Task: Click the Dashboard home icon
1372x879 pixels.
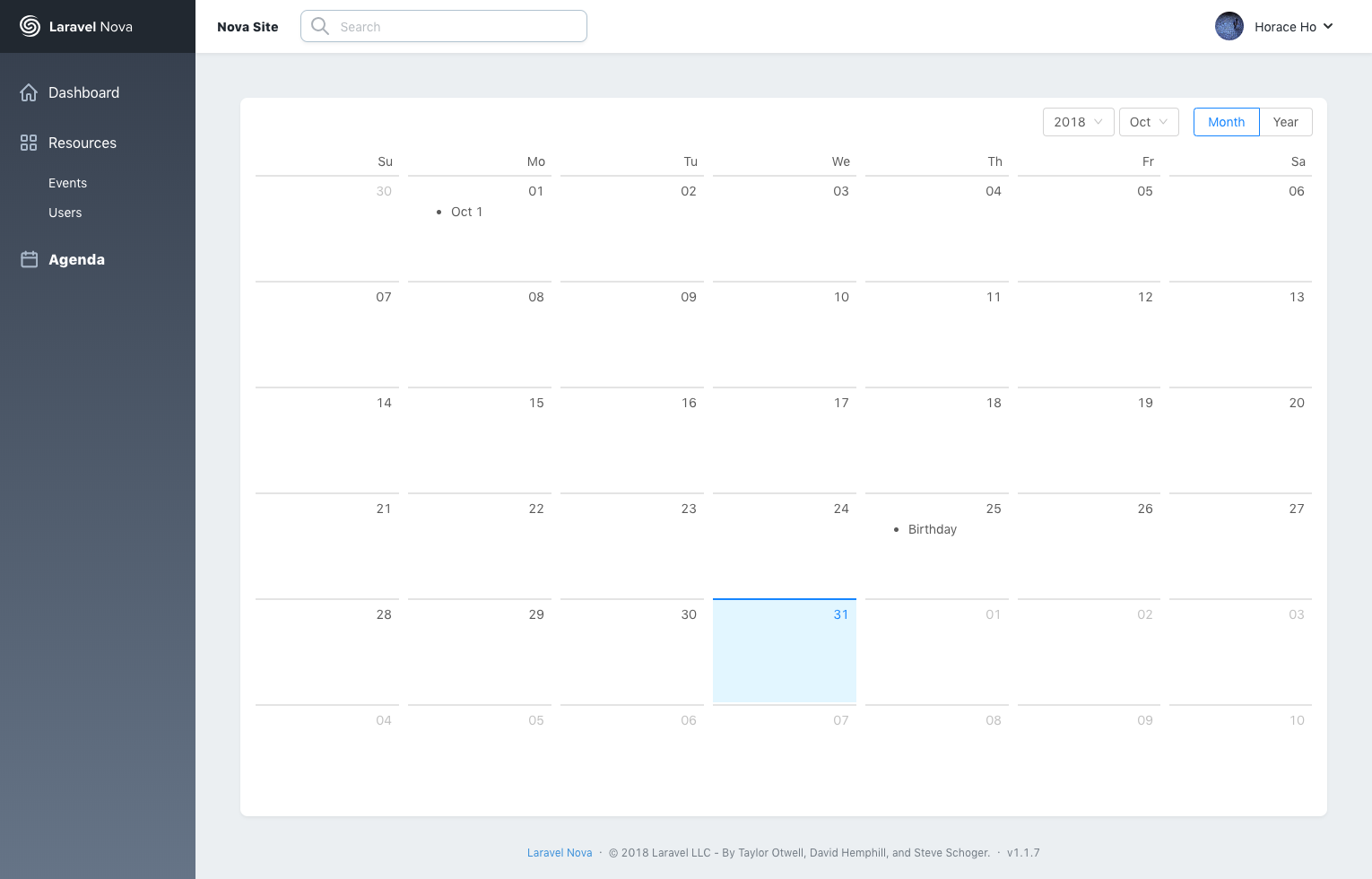Action: click(x=29, y=92)
